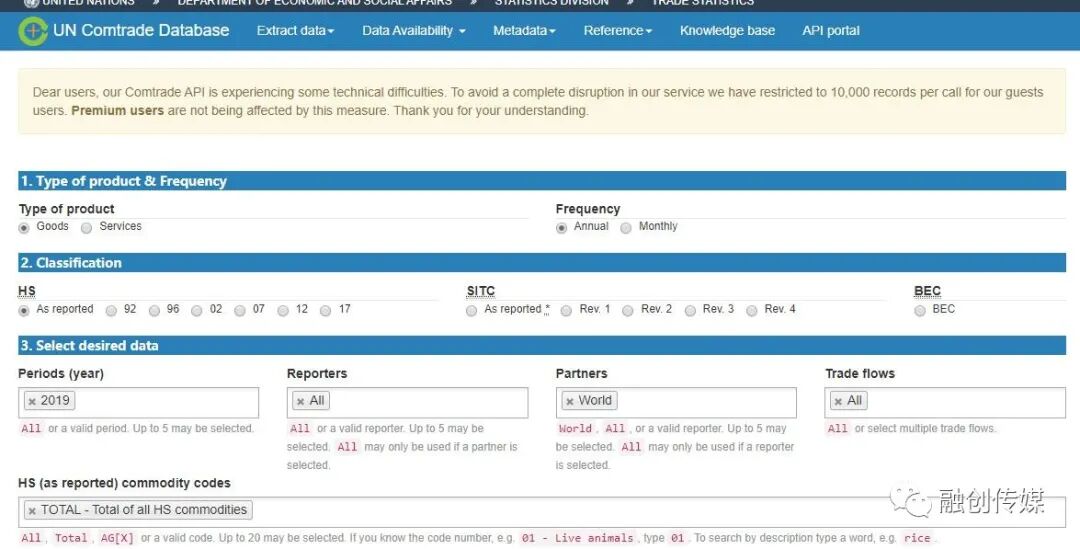Image resolution: width=1080 pixels, height=549 pixels.
Task: Choose Annual frequency
Action: pos(561,228)
